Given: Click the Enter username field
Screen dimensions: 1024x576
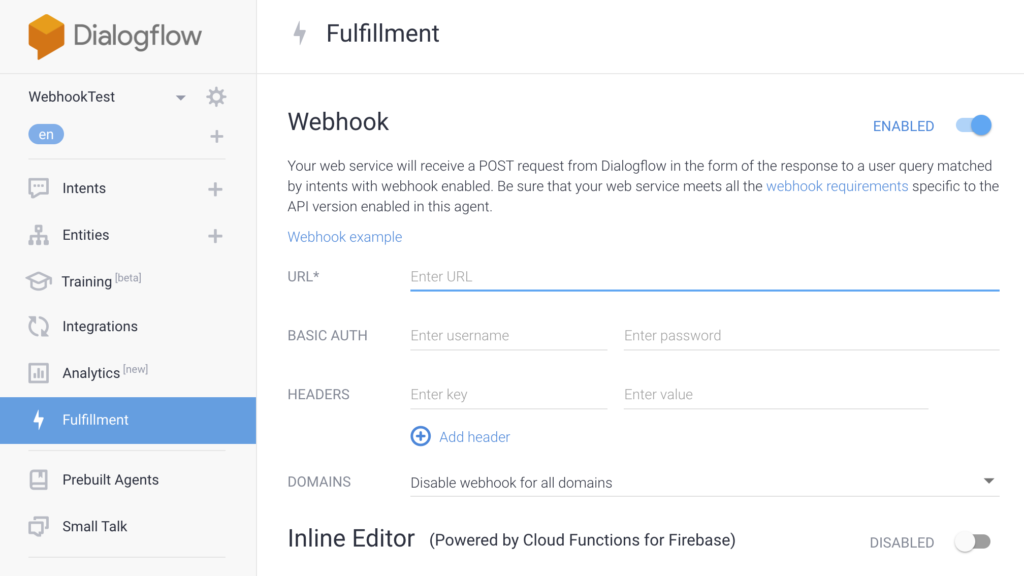Looking at the screenshot, I should click(508, 336).
